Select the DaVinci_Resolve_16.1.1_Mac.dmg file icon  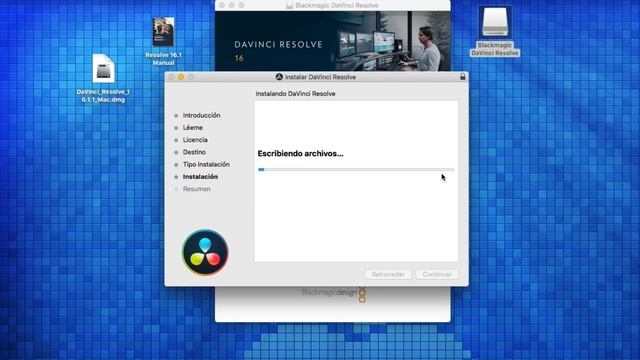click(103, 68)
